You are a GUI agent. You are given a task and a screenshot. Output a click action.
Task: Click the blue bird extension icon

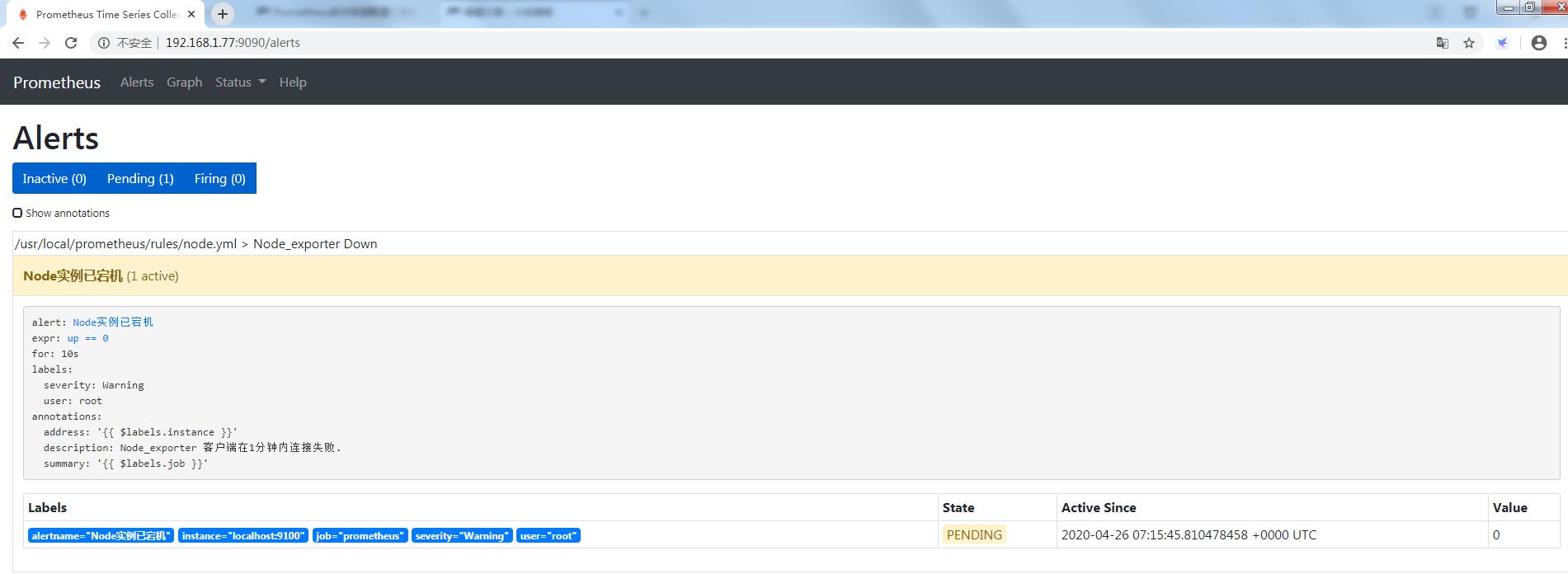tap(1503, 43)
